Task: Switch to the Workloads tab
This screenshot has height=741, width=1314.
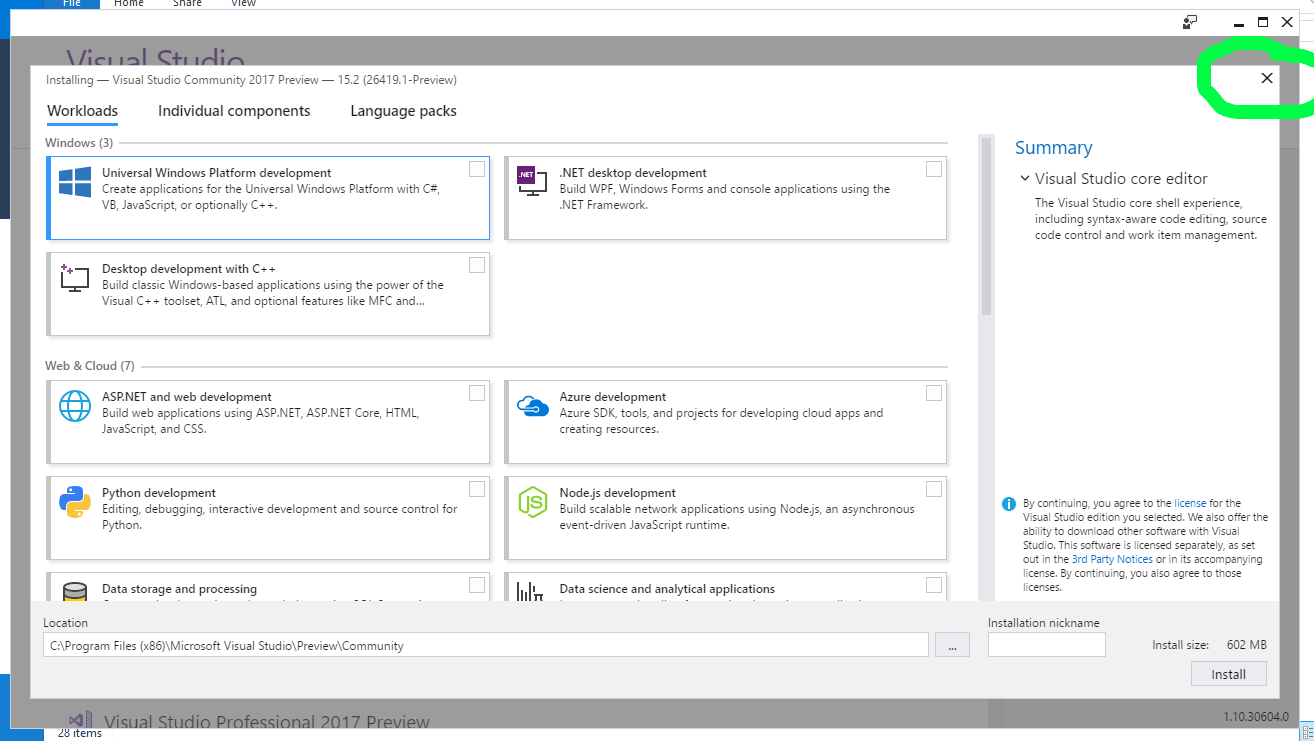Action: pos(83,111)
